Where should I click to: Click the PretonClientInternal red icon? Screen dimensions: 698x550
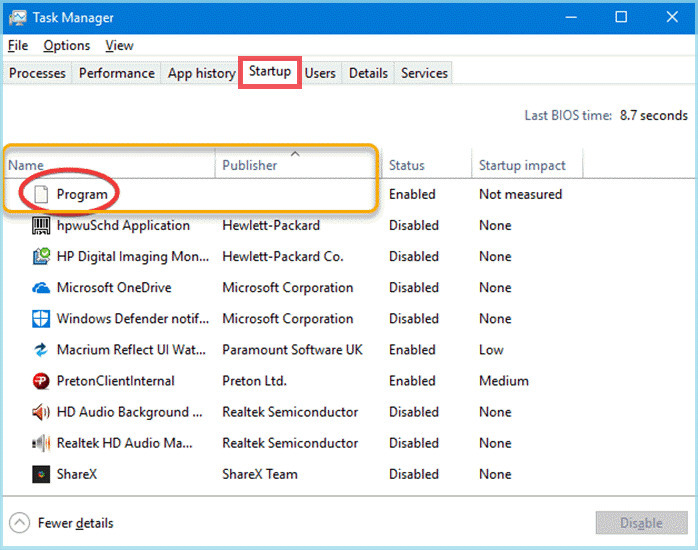pyautogui.click(x=41, y=381)
